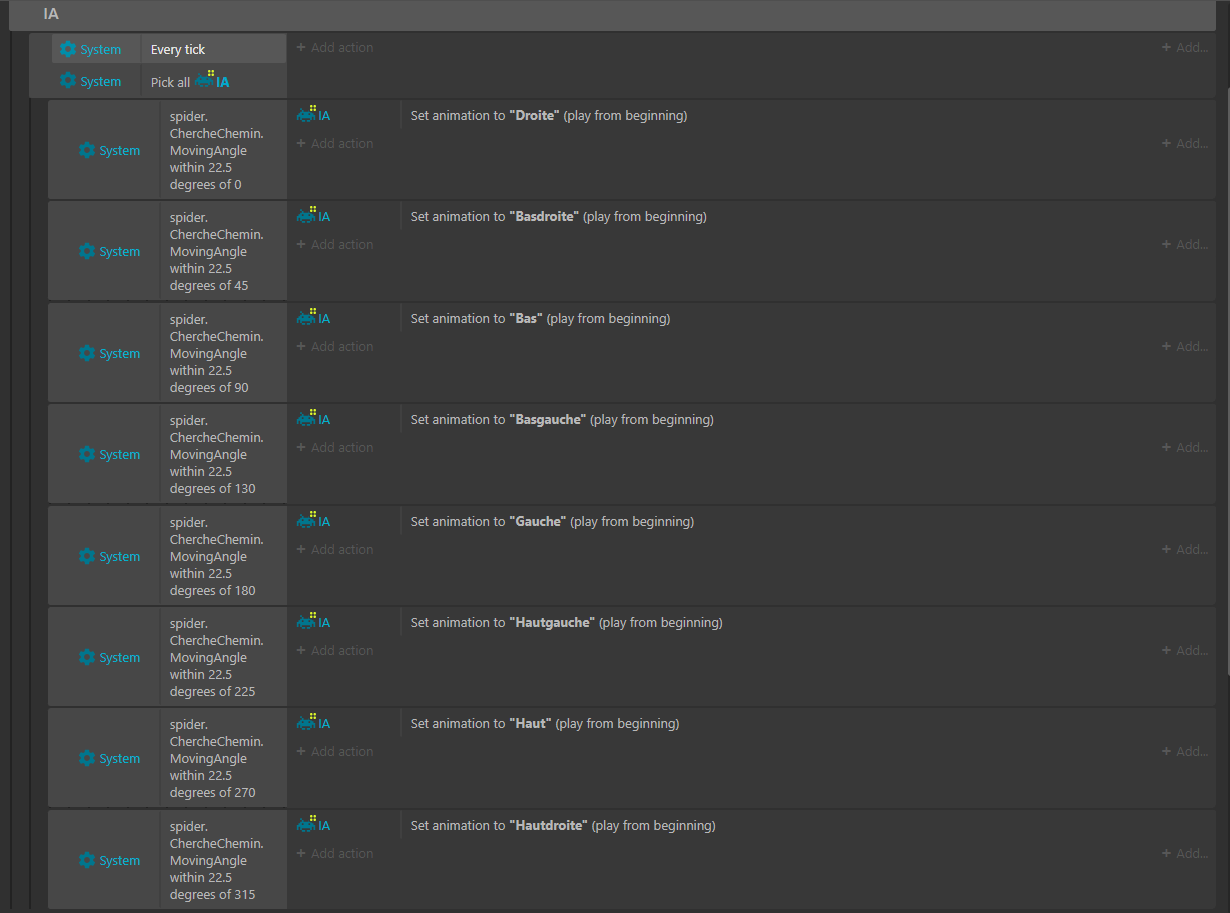The image size is (1230, 913).
Task: Select the Set animation to "Gauche" action
Action: click(x=552, y=521)
